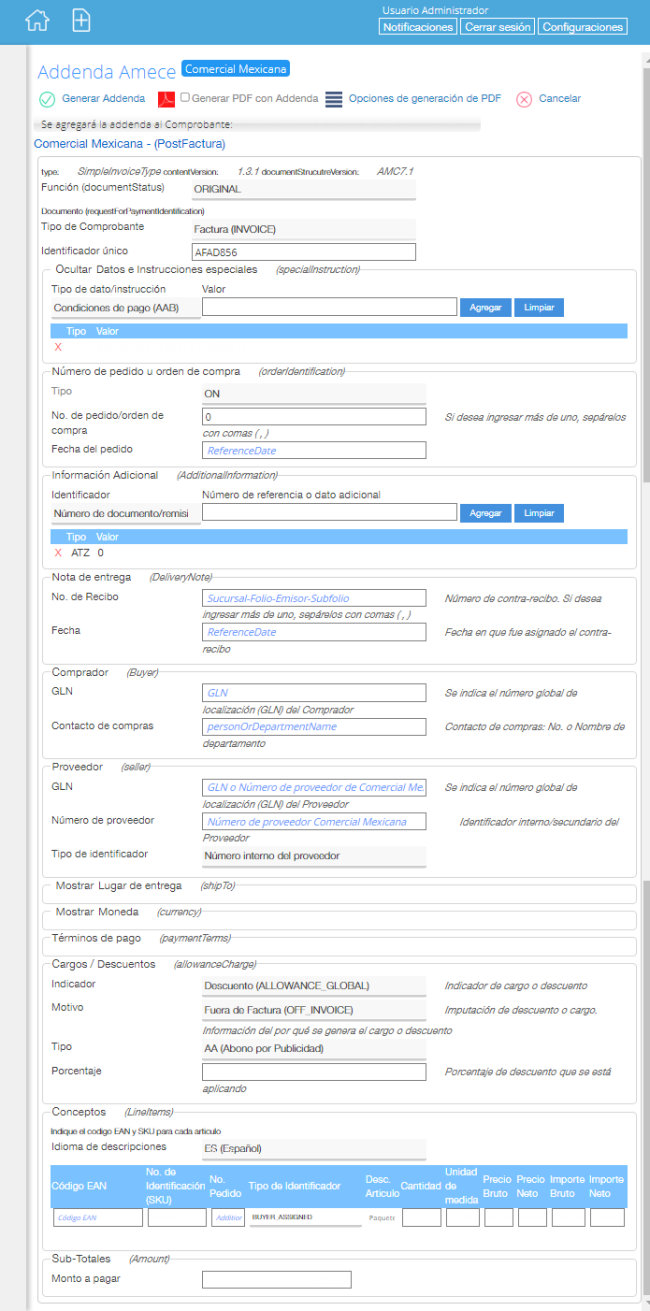Enable Generar PDF con Addenda checkbox
Viewport: 650px width, 1311px height.
pyautogui.click(x=185, y=98)
